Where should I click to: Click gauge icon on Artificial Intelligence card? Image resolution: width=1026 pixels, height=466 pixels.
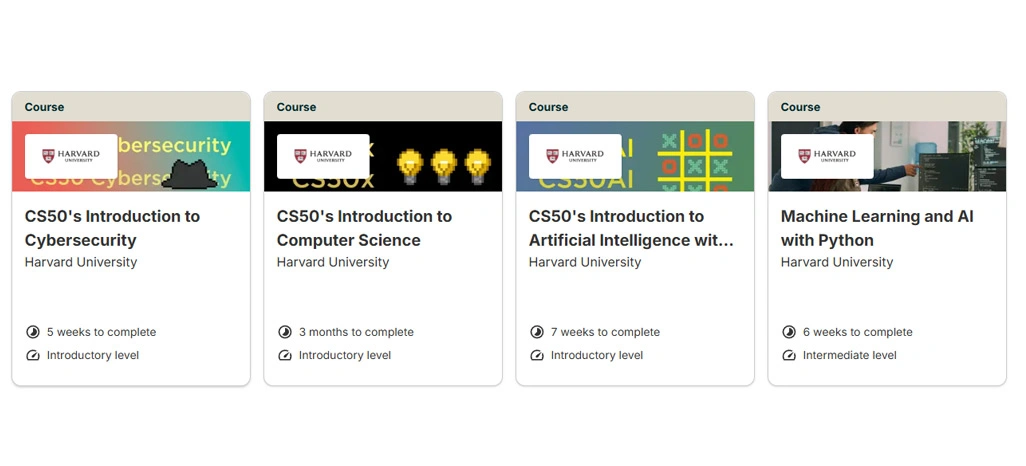point(536,355)
